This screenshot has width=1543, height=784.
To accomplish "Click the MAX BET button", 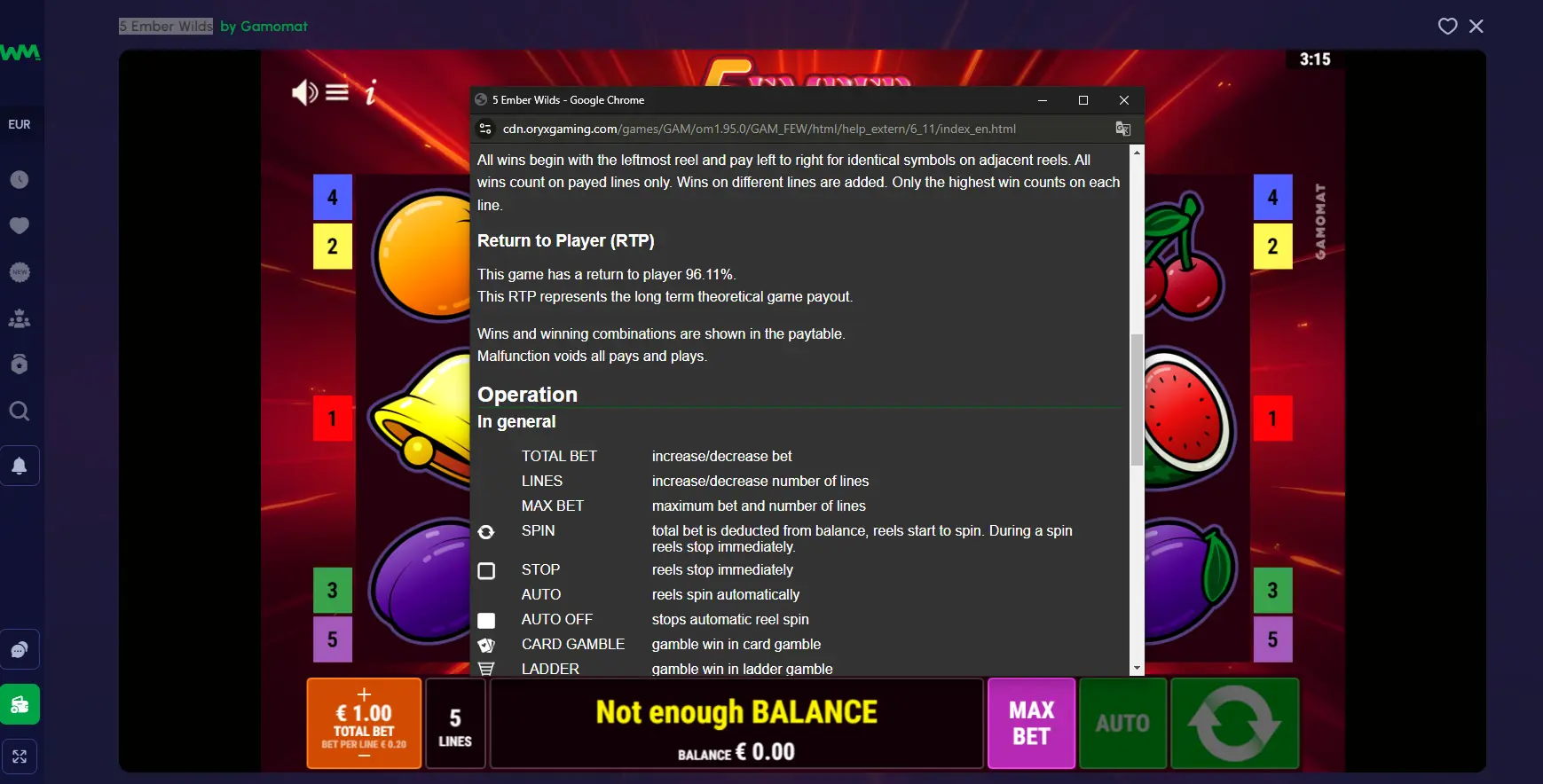I will click(x=1031, y=724).
